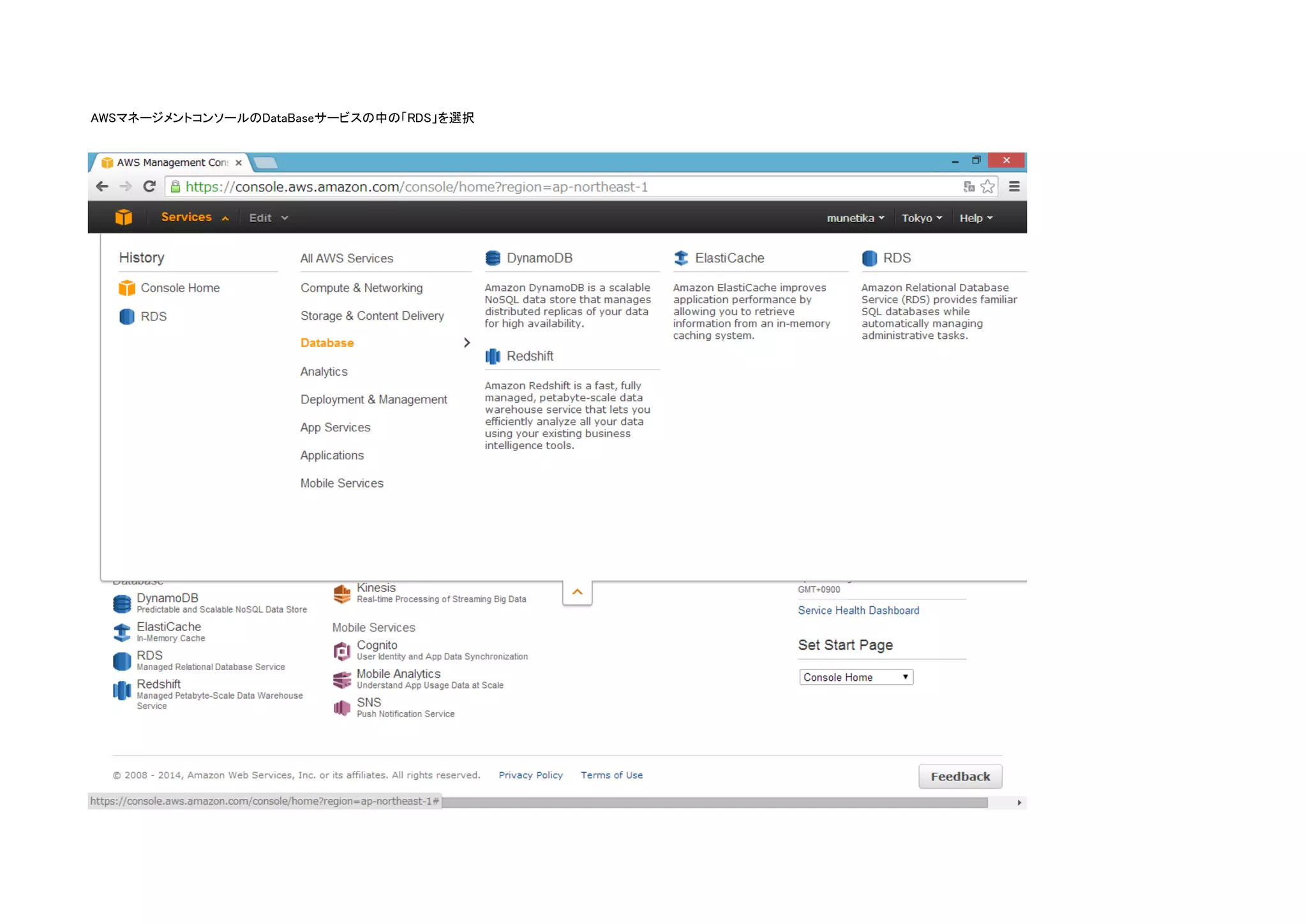This screenshot has height=924, width=1307.
Task: Collapse the services panel with the up chevron tab
Action: tap(578, 592)
